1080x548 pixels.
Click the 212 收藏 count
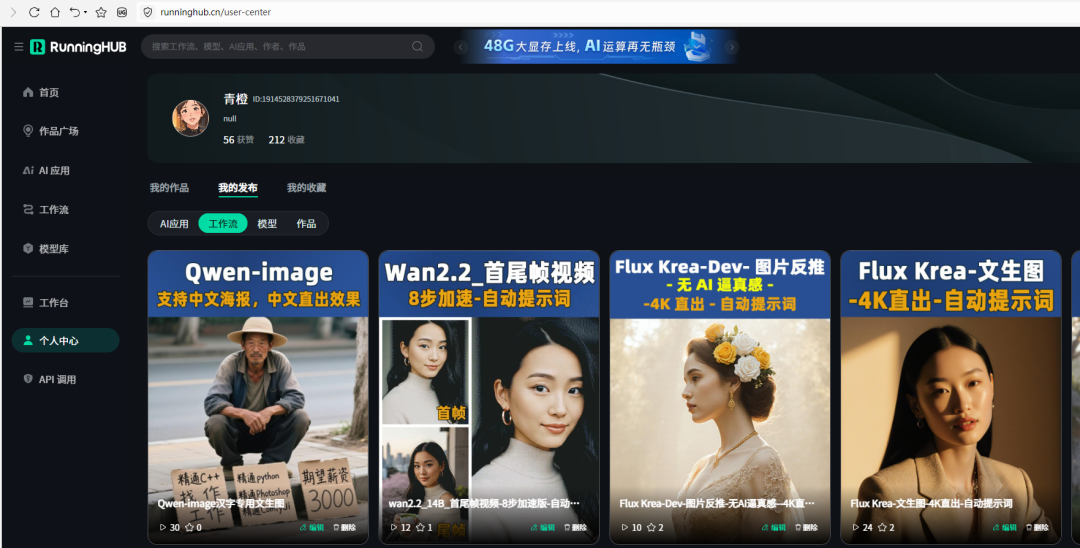287,140
